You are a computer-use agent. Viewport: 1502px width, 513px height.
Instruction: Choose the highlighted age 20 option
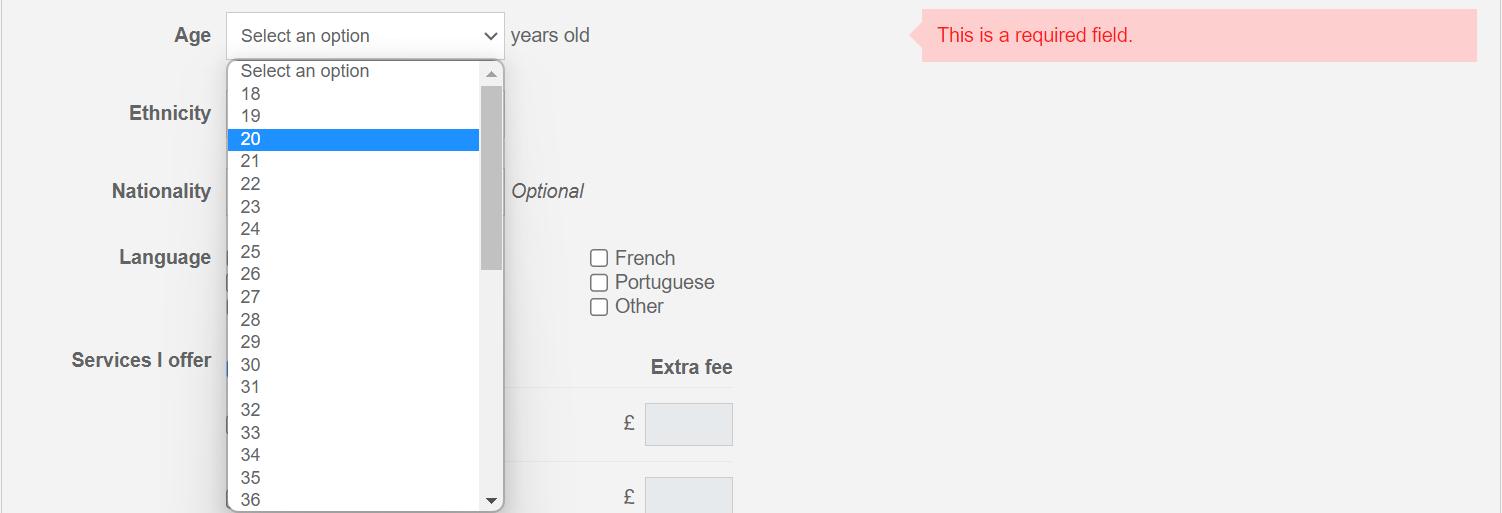(x=352, y=139)
